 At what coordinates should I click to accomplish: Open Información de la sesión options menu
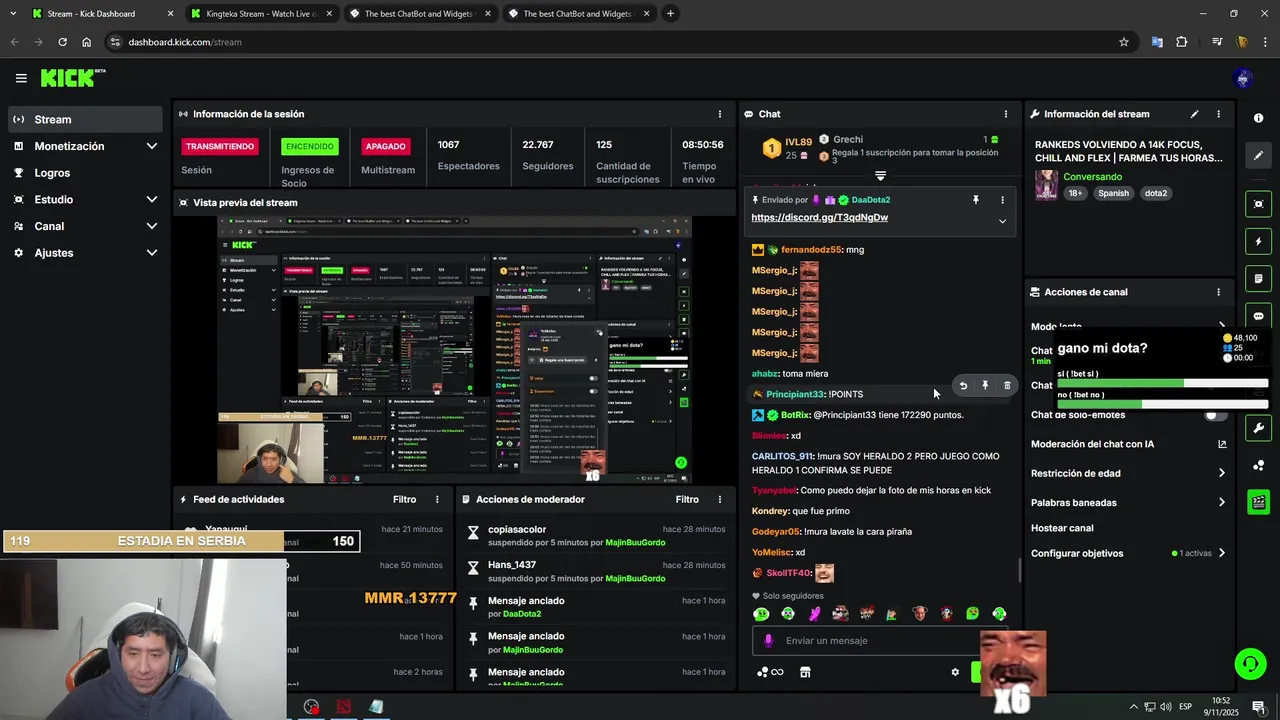point(719,114)
